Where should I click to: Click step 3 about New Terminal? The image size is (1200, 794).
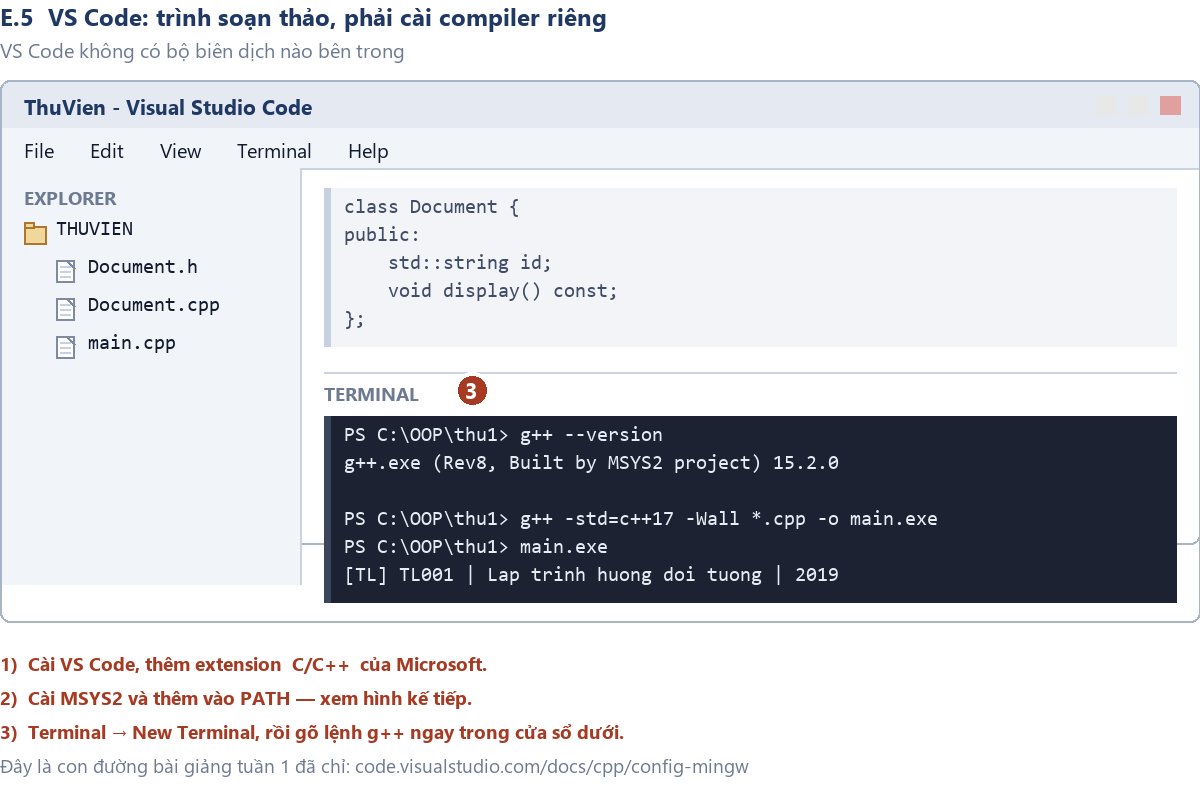(x=312, y=732)
